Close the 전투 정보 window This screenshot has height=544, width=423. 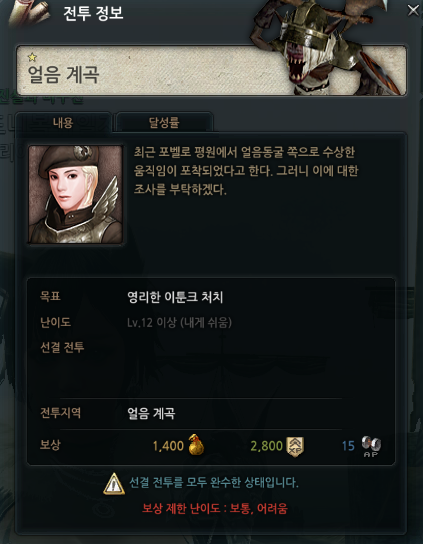413,10
